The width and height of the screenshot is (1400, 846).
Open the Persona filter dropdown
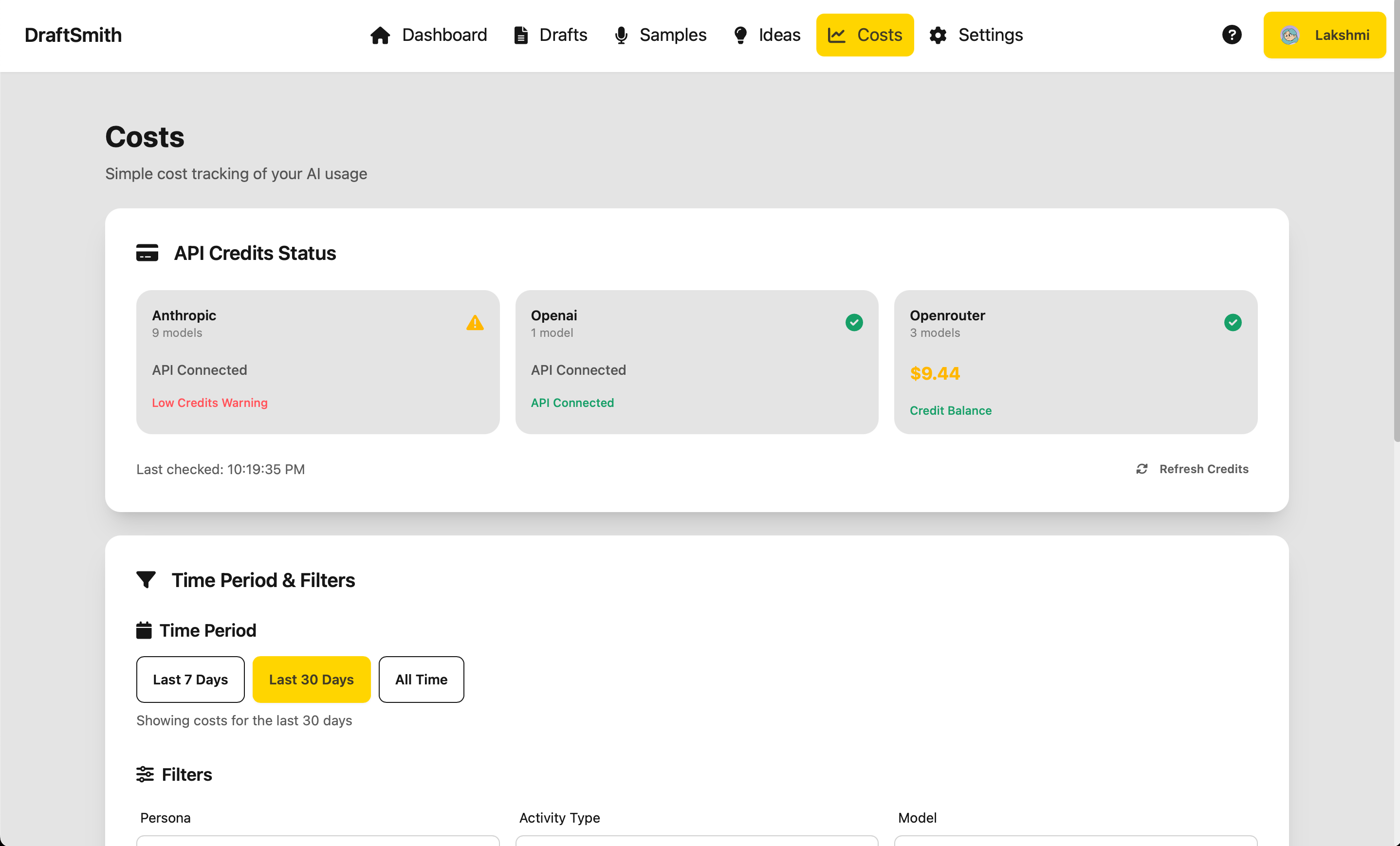[317, 840]
